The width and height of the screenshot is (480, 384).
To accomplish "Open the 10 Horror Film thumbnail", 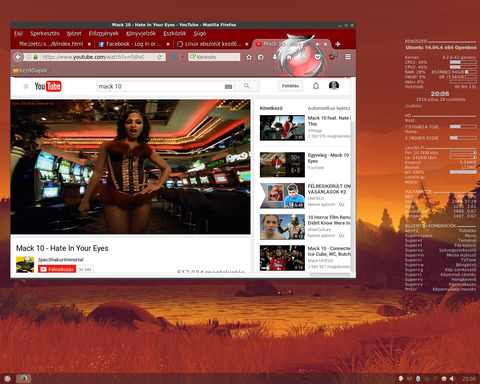I will pyautogui.click(x=282, y=227).
